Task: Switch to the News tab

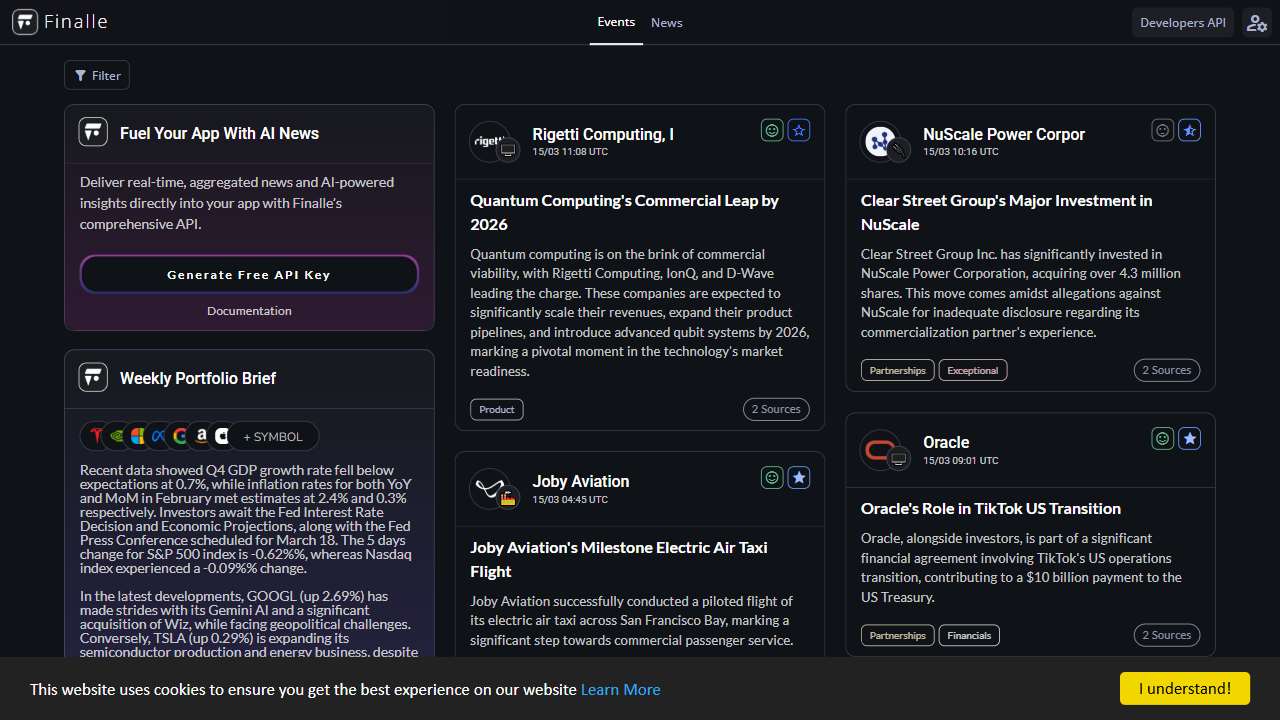Action: (x=667, y=23)
